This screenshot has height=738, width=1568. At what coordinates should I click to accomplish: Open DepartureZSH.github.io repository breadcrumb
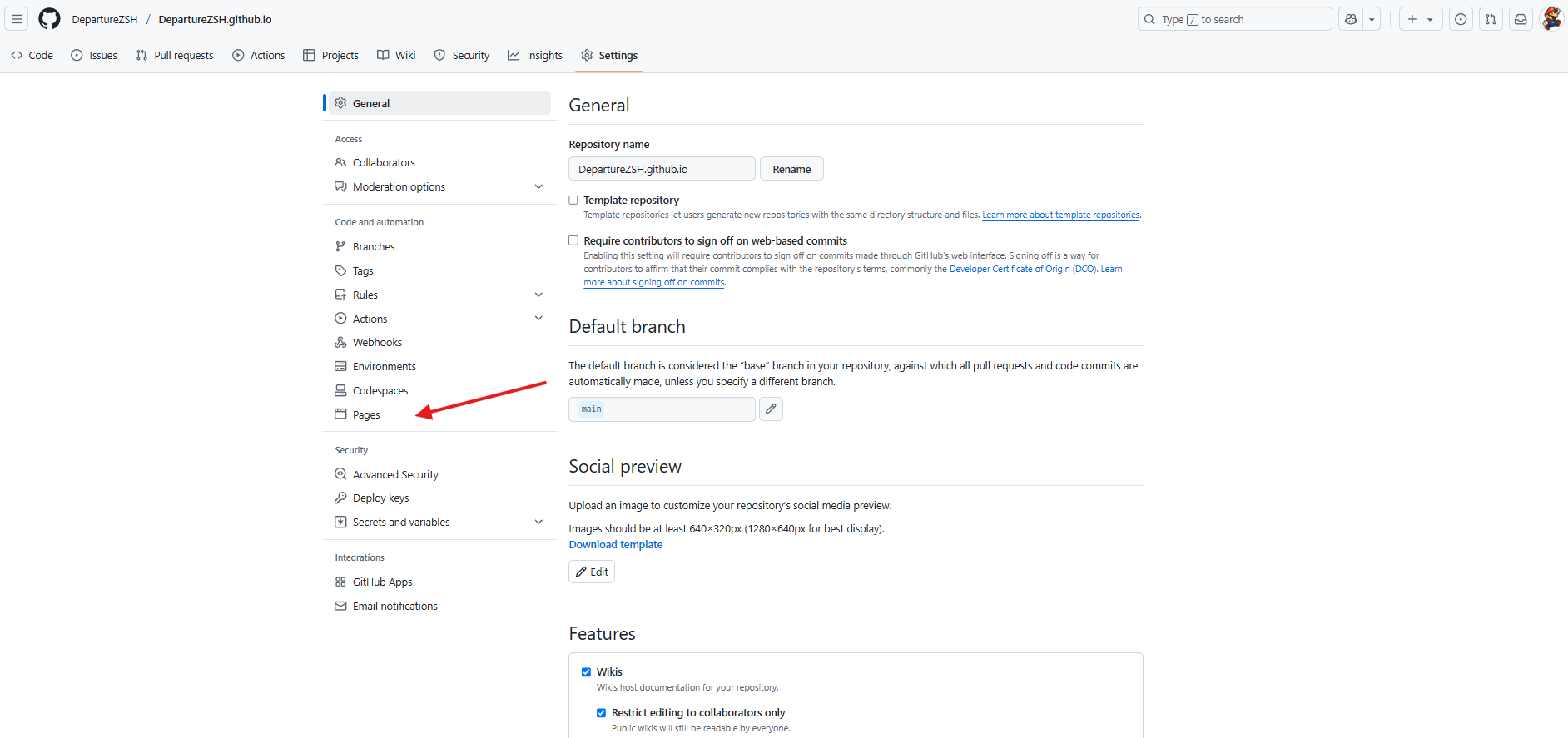tap(215, 19)
